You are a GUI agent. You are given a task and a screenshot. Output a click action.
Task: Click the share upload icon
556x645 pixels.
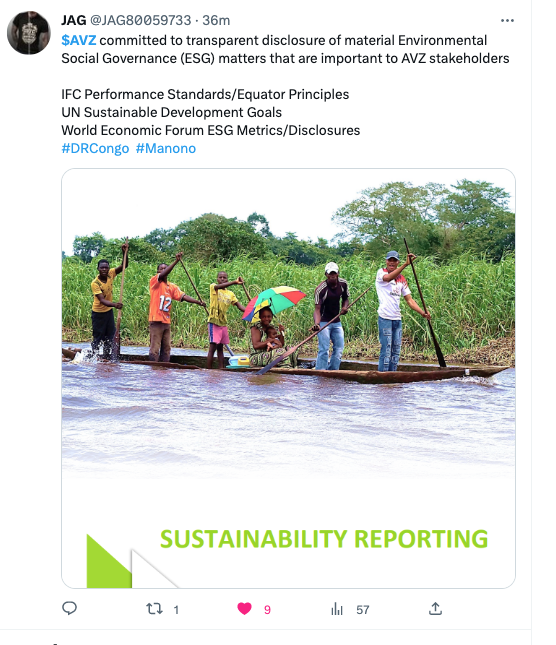tap(435, 609)
